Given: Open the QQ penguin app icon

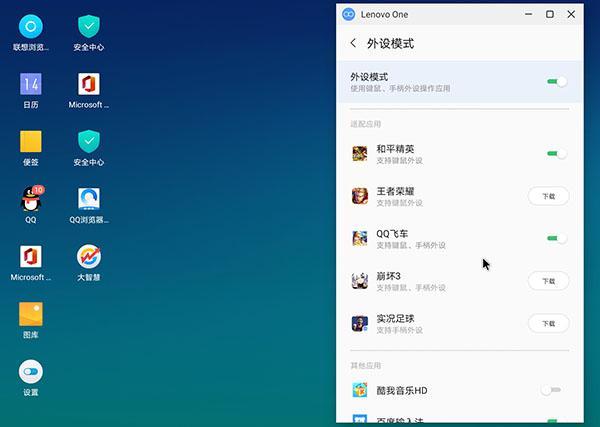Looking at the screenshot, I should point(31,199).
